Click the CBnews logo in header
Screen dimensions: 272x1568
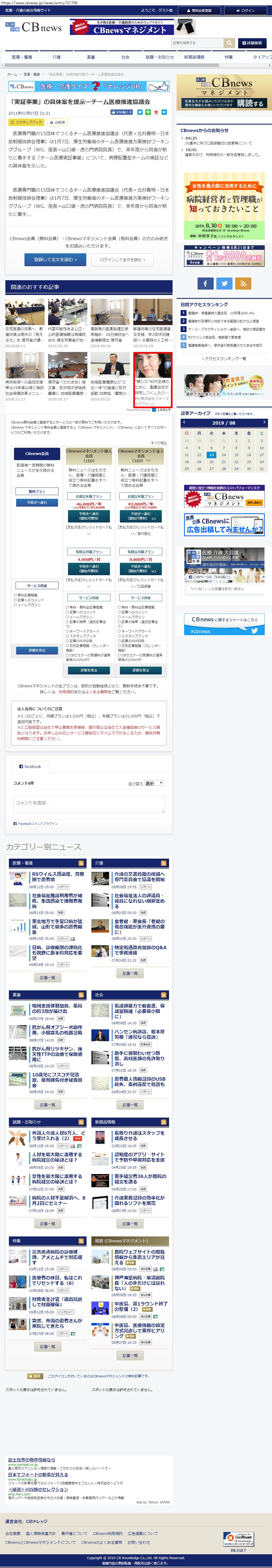coord(34,27)
